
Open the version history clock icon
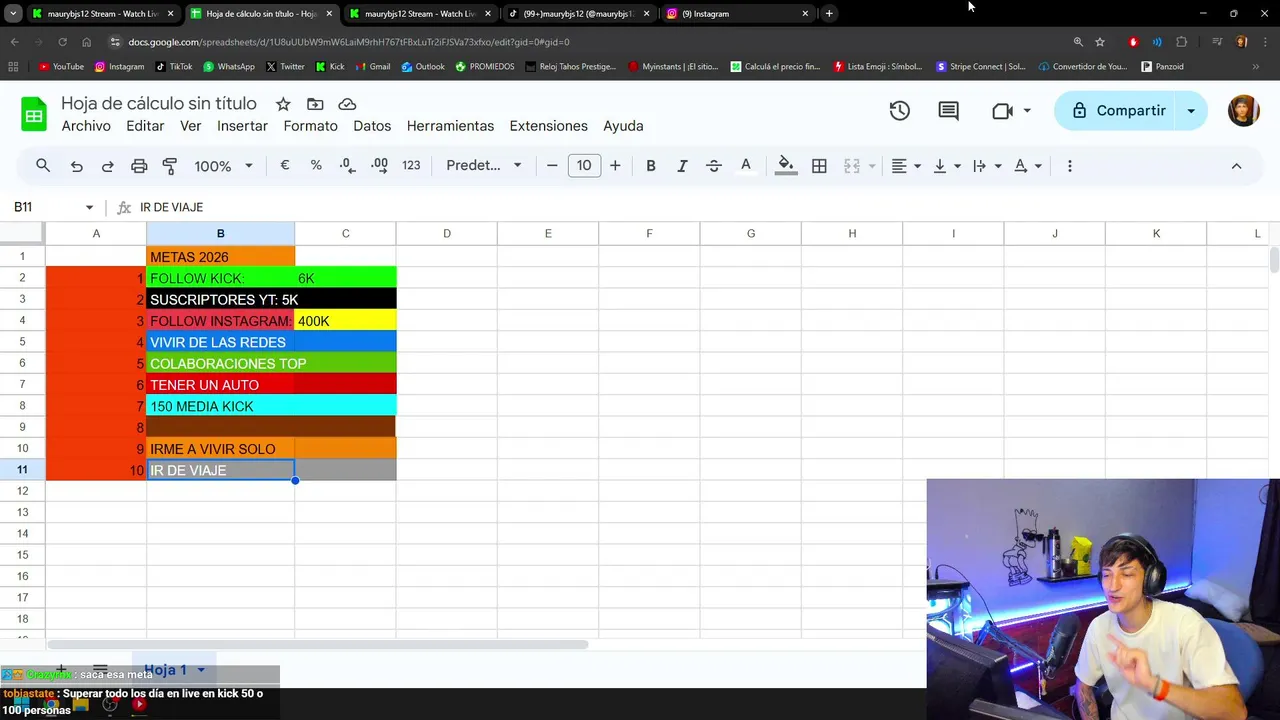pos(900,111)
